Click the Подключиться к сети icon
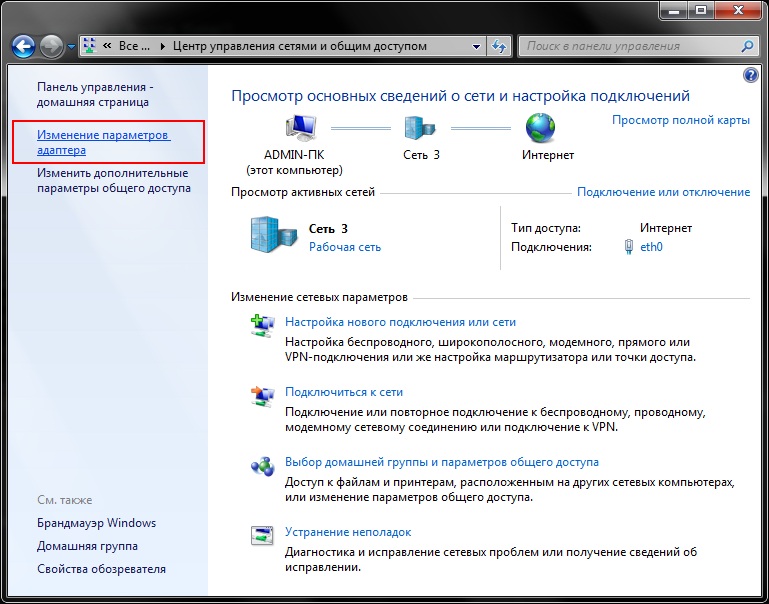The image size is (769, 604). (x=262, y=395)
